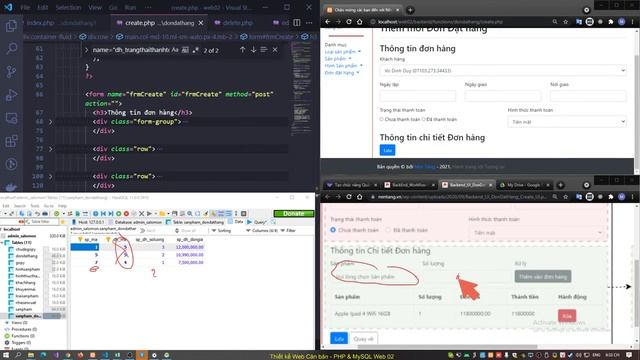This screenshot has width=640, height=360.
Task: Click HeidiSQL green insert row icon
Action: (118, 213)
